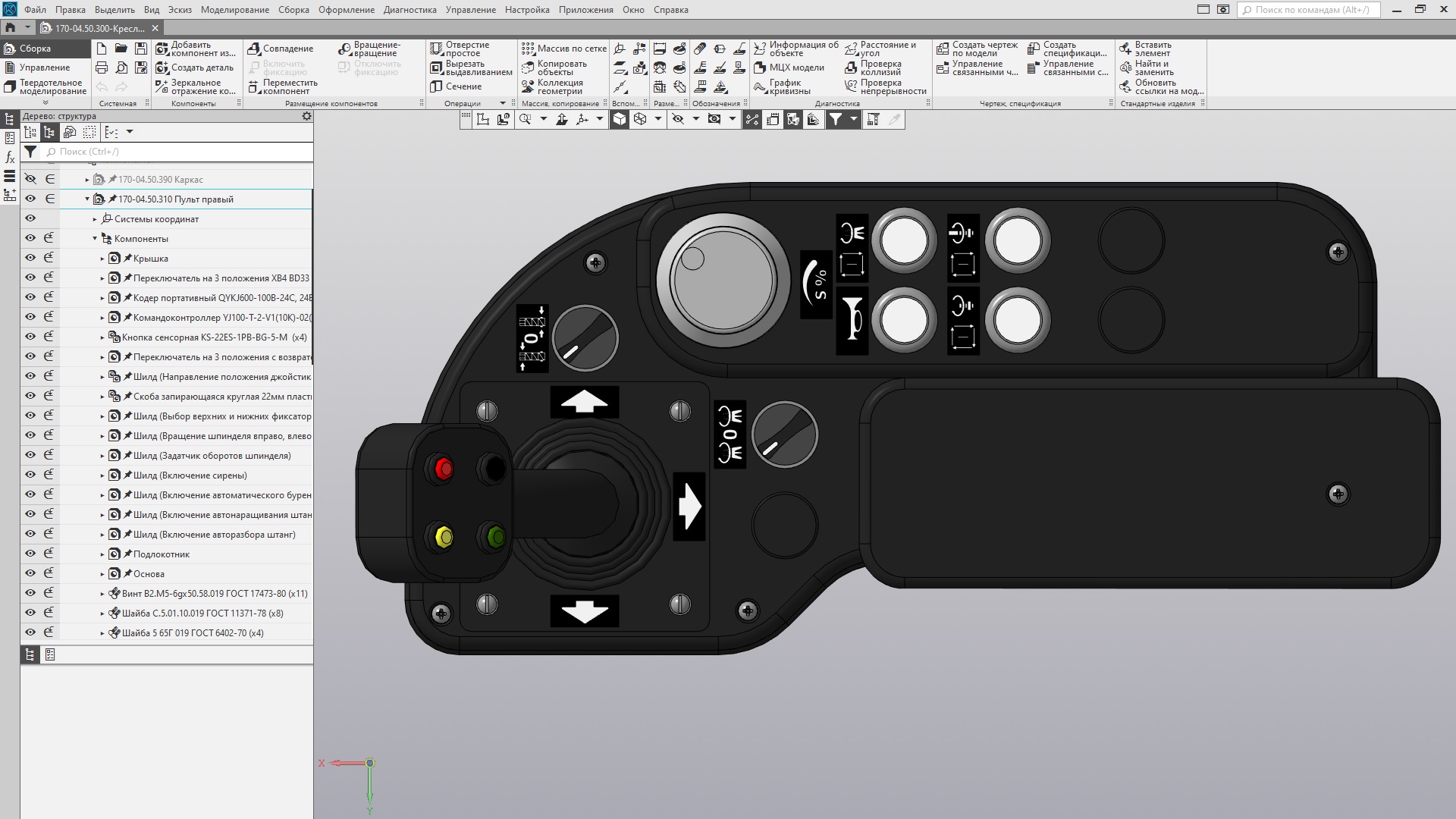The width and height of the screenshot is (1456, 819).
Task: Click Добавить компонент из… button
Action: (196, 49)
